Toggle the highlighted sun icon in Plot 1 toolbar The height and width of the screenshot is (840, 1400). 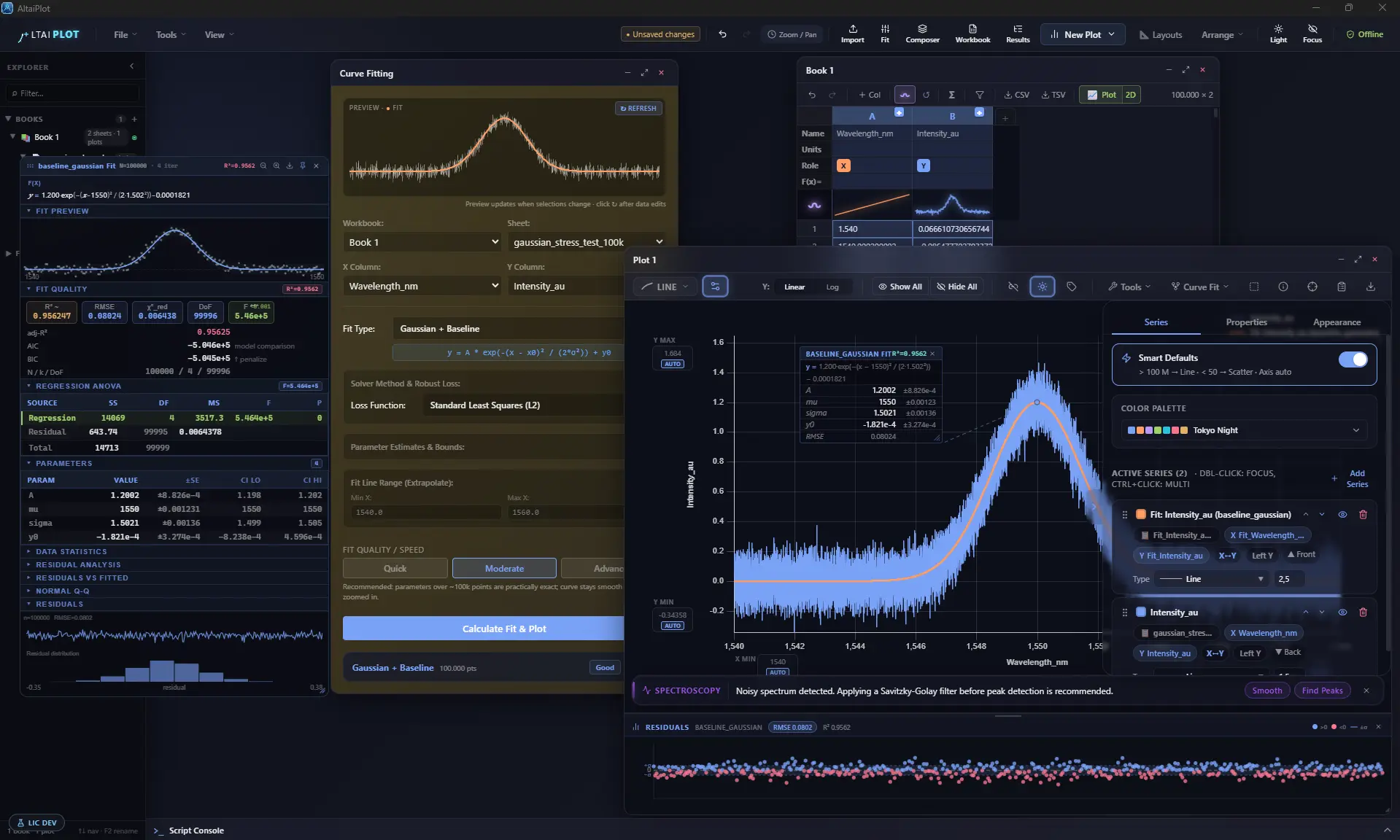[1042, 287]
